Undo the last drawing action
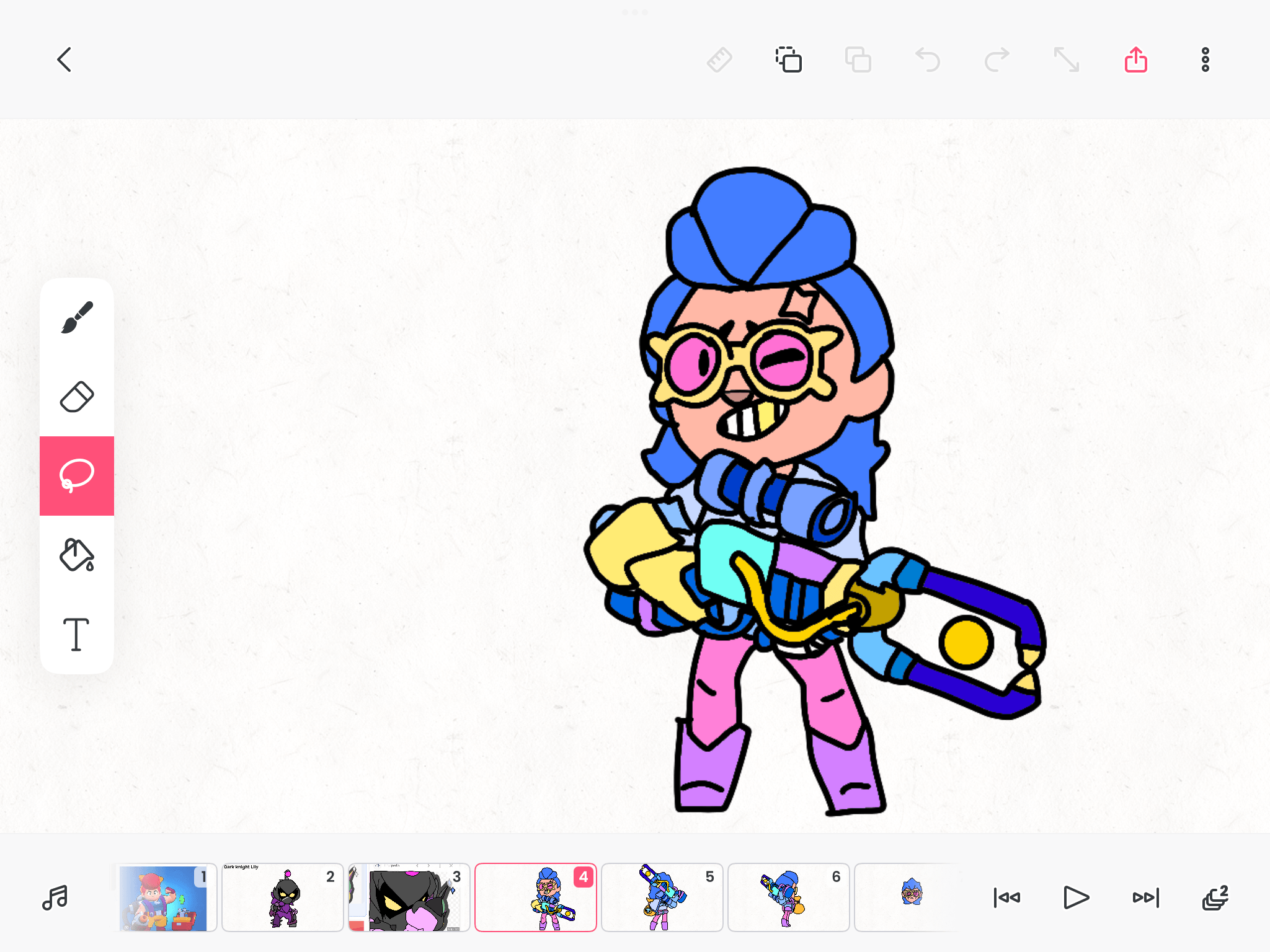Image resolution: width=1270 pixels, height=952 pixels. [x=926, y=59]
